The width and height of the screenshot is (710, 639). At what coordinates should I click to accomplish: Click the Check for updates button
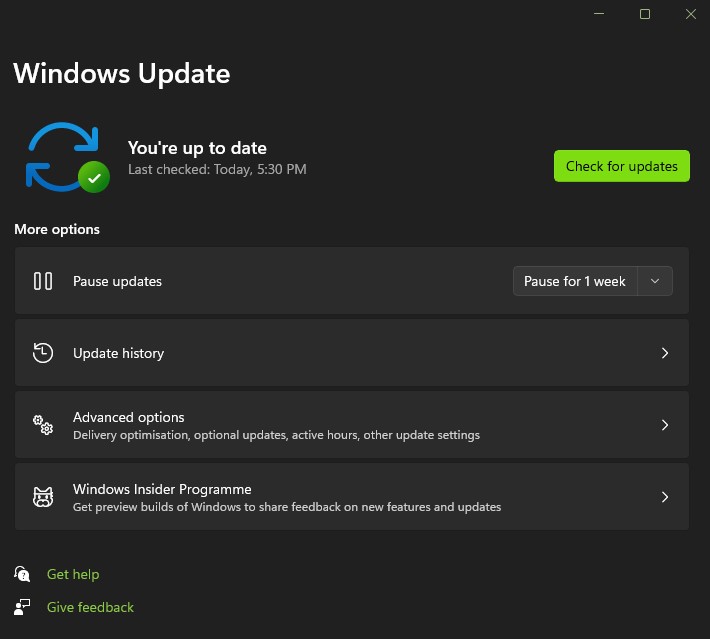621,166
